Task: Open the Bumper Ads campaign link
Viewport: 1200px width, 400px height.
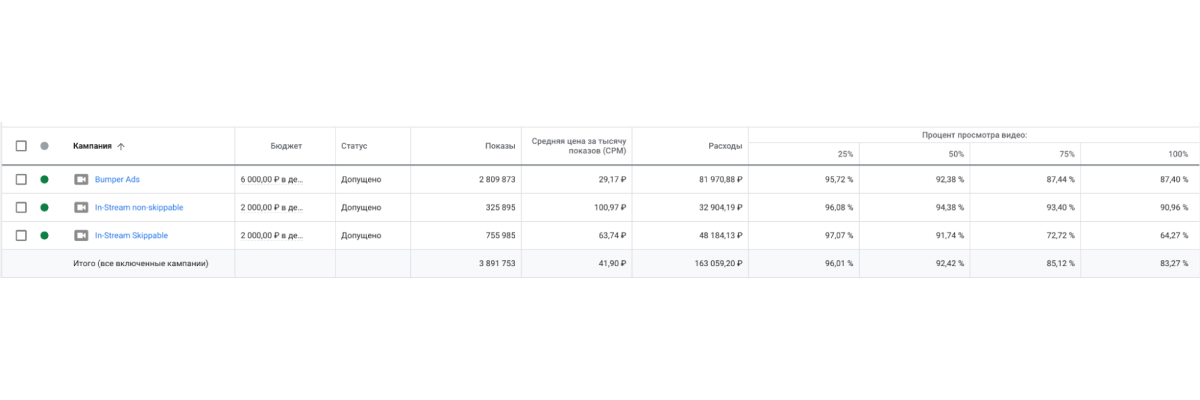Action: tap(117, 180)
